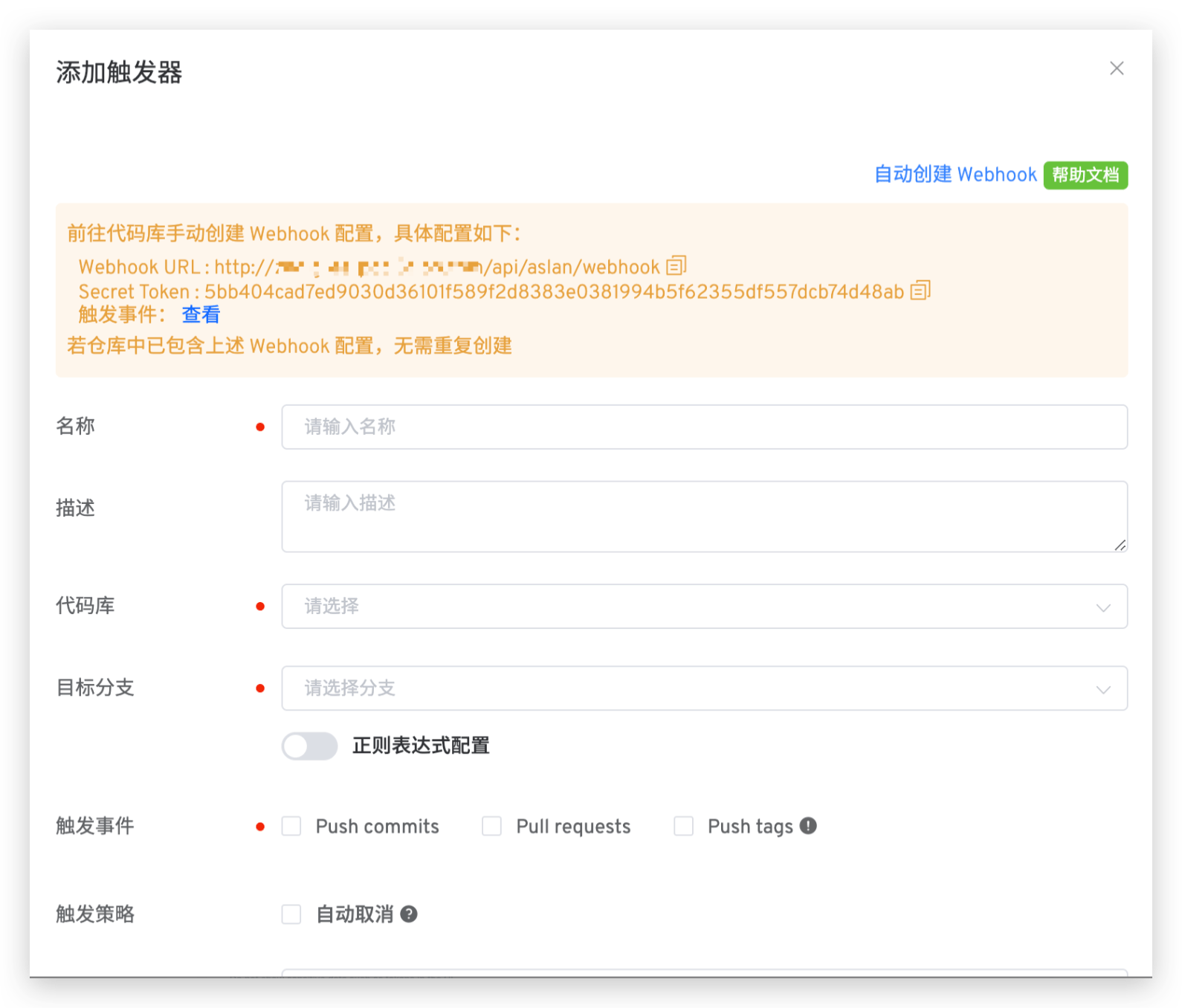Screen dimensions: 1182x1008
Task: Click the 自动取消 help question icon
Action: coord(409,914)
